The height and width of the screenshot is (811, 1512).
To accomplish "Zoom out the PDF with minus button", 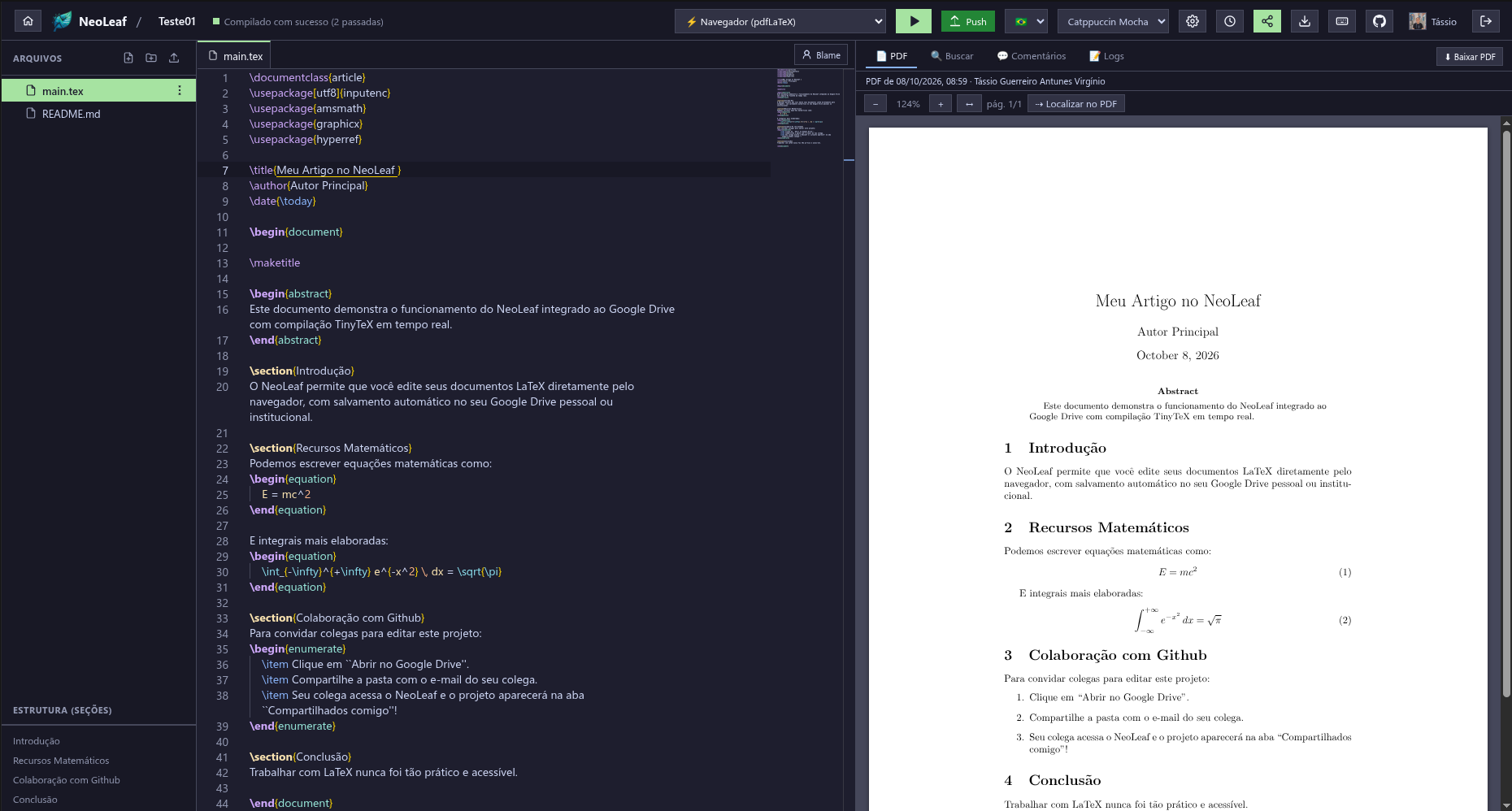I will (x=875, y=104).
